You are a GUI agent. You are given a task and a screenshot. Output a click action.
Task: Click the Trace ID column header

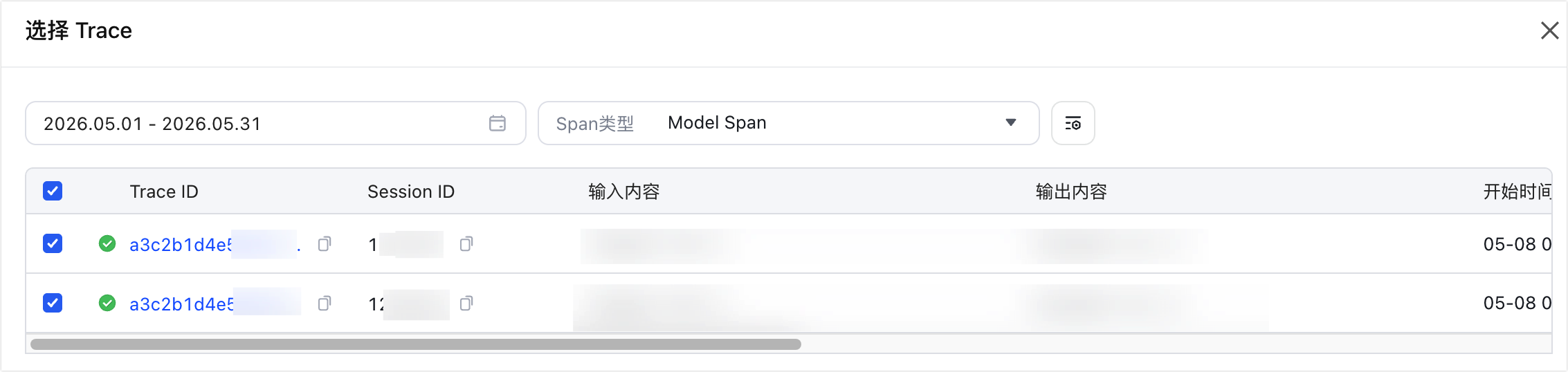pyautogui.click(x=164, y=192)
